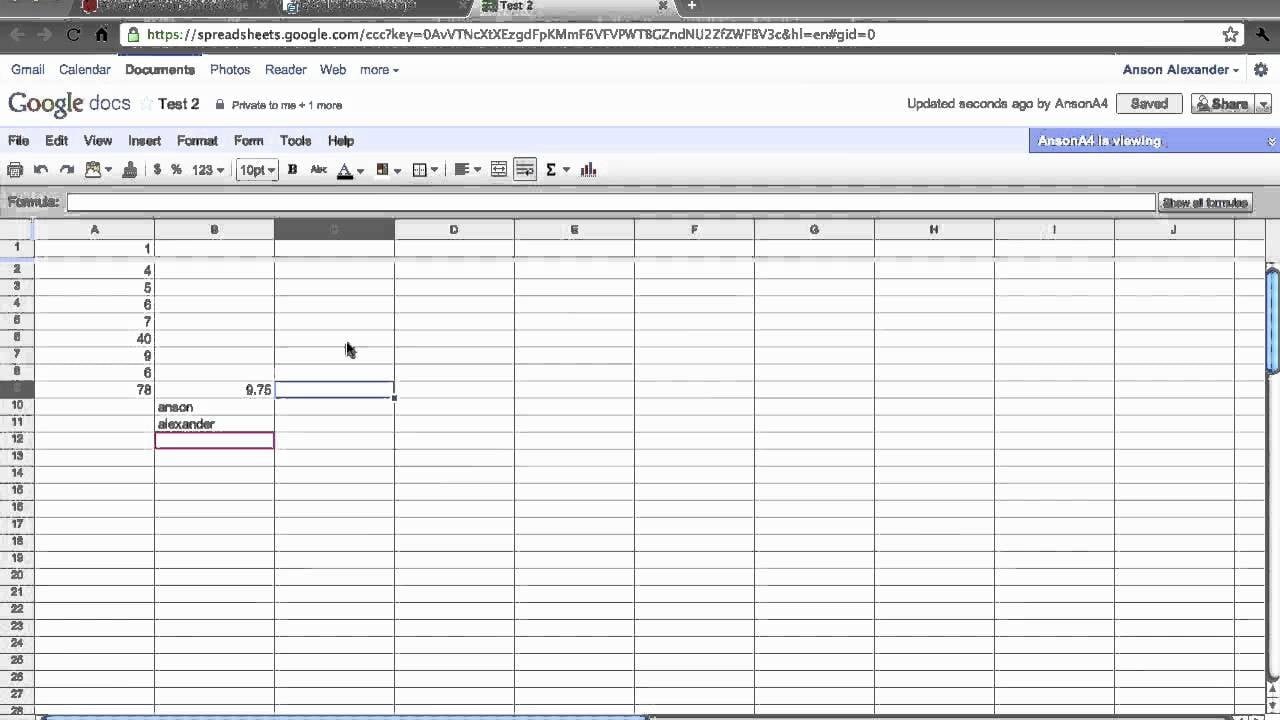
Task: Open the Insert menu
Action: click(144, 141)
